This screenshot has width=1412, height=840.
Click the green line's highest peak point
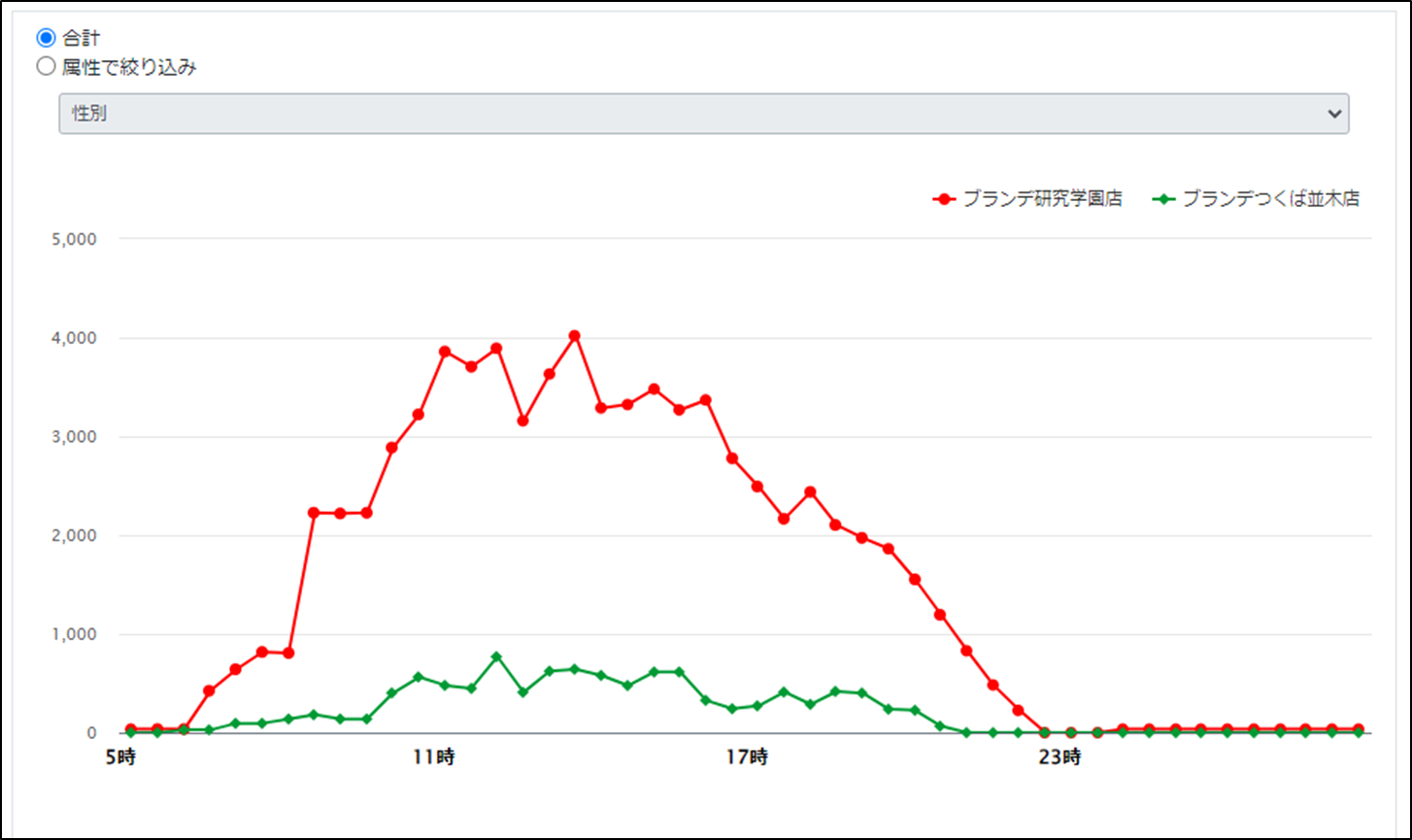pyautogui.click(x=496, y=657)
